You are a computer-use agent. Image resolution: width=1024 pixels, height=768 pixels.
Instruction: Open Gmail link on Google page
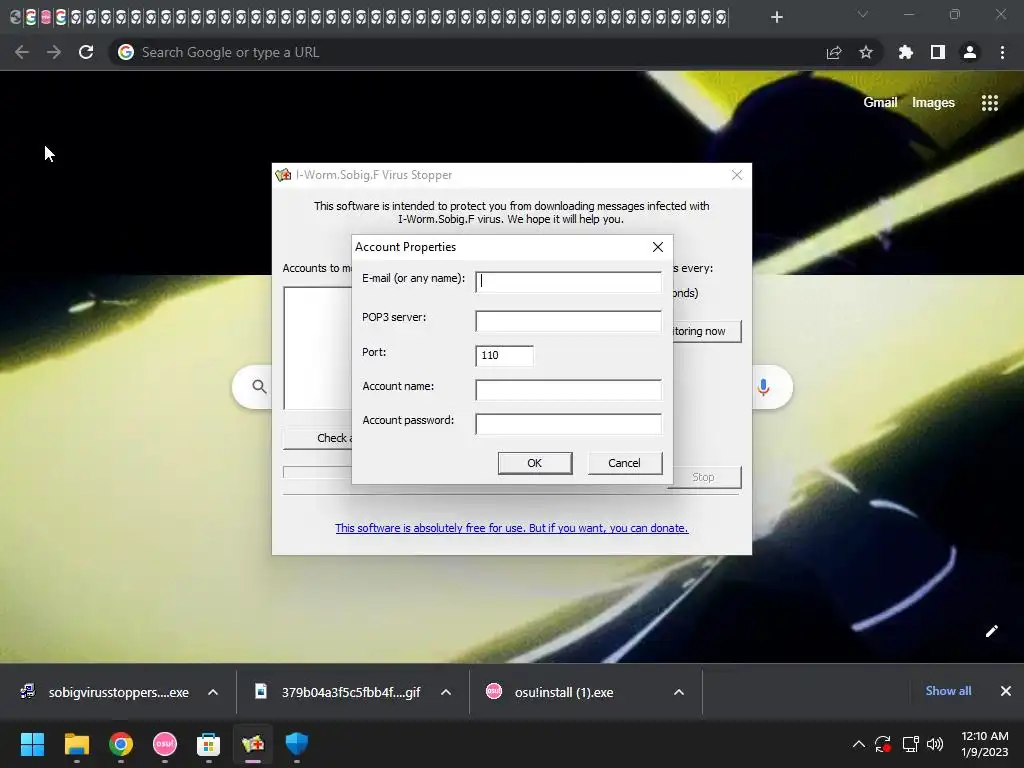(x=880, y=103)
